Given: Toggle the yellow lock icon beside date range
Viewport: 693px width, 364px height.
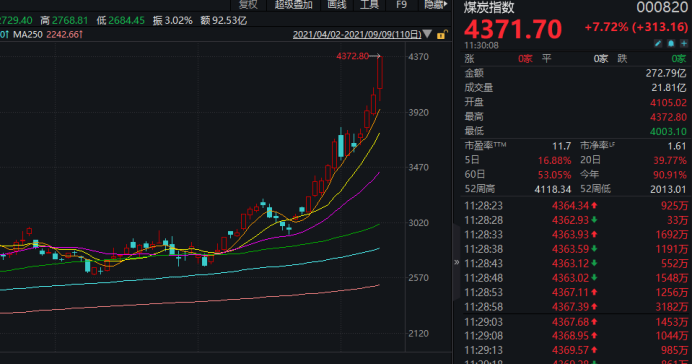Looking at the screenshot, I should point(442,34).
